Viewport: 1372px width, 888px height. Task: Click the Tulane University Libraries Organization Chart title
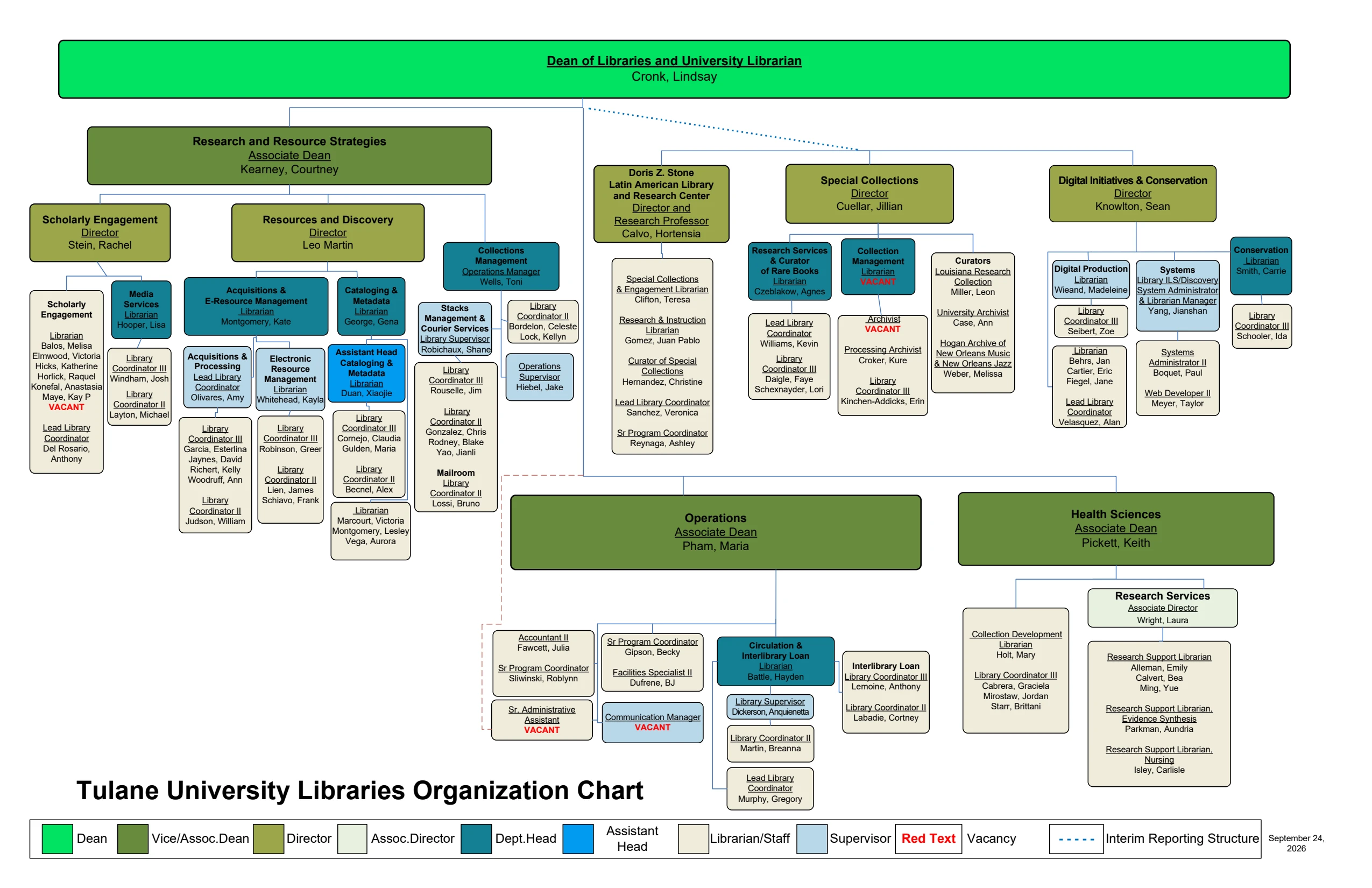pos(360,790)
